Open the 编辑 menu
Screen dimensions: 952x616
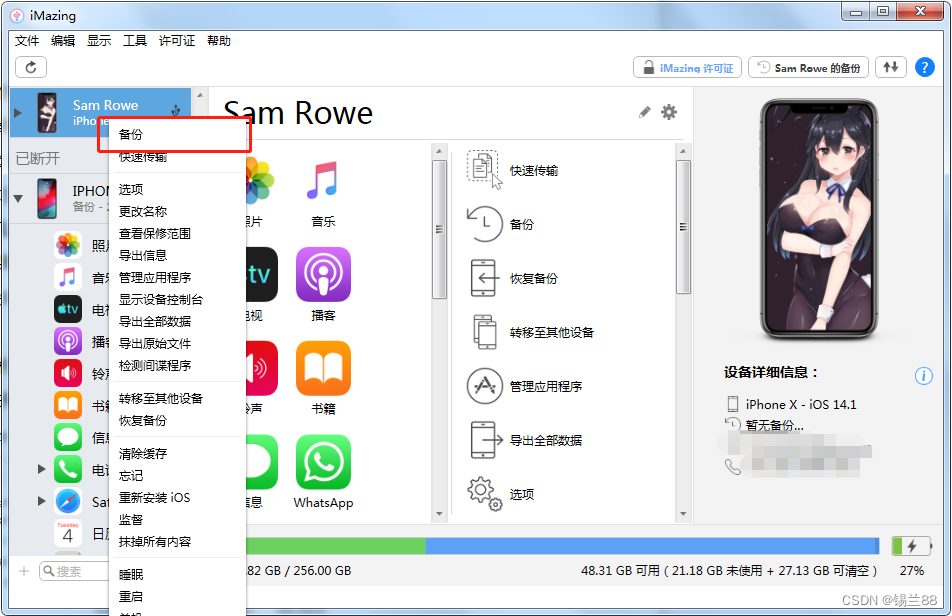tap(63, 41)
